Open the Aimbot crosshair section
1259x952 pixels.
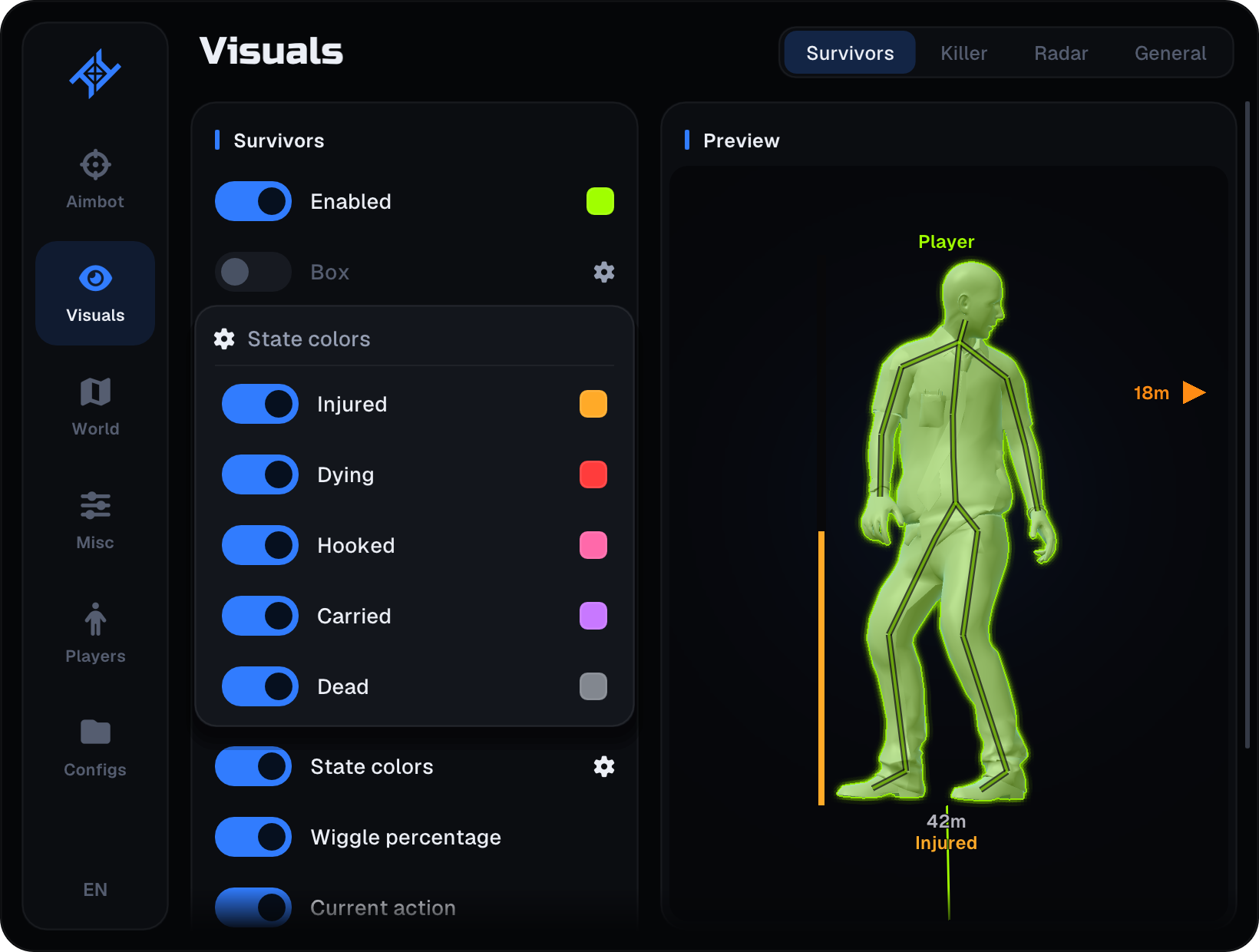[95, 179]
